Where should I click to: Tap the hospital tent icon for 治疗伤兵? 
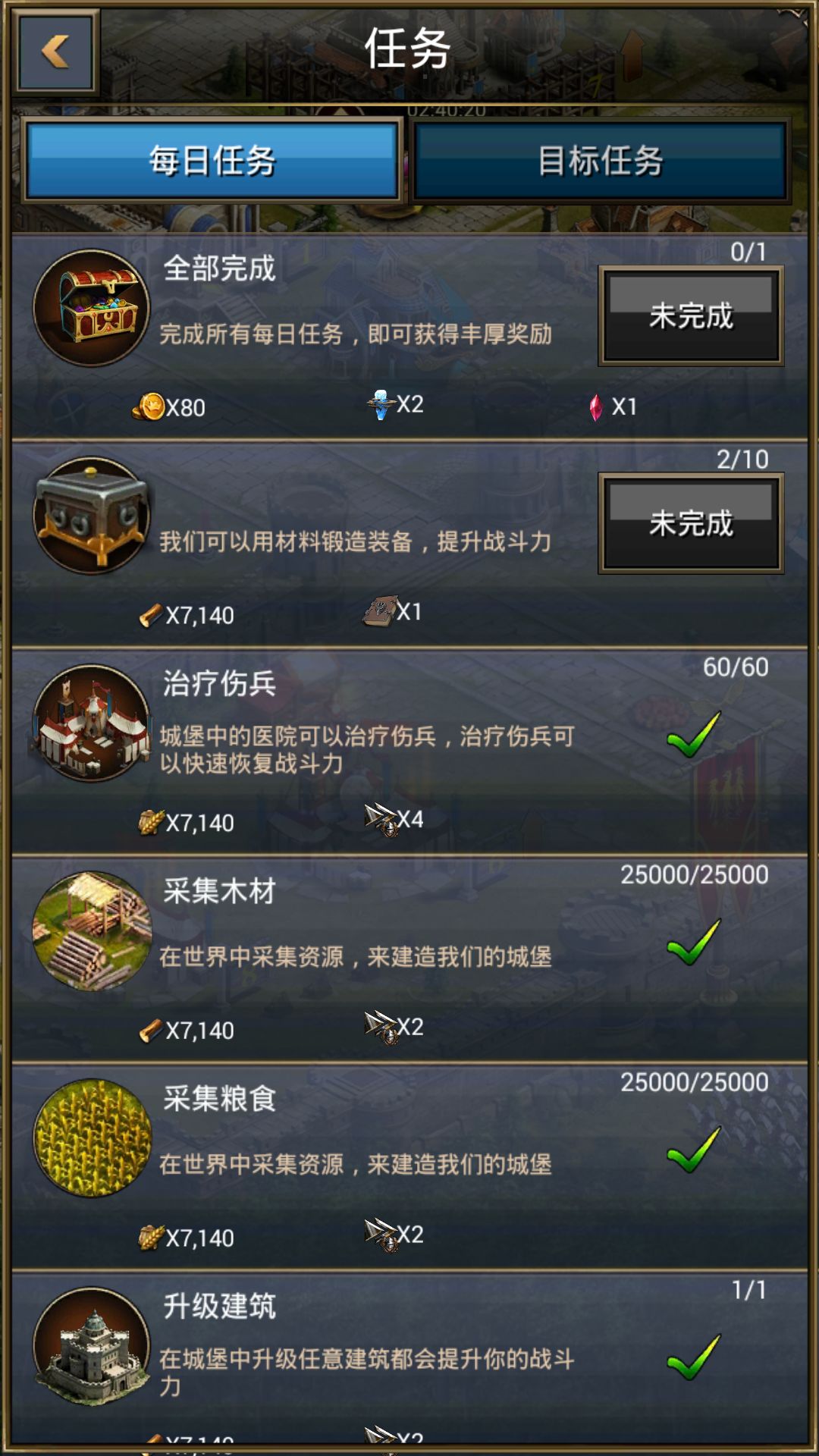(91, 723)
